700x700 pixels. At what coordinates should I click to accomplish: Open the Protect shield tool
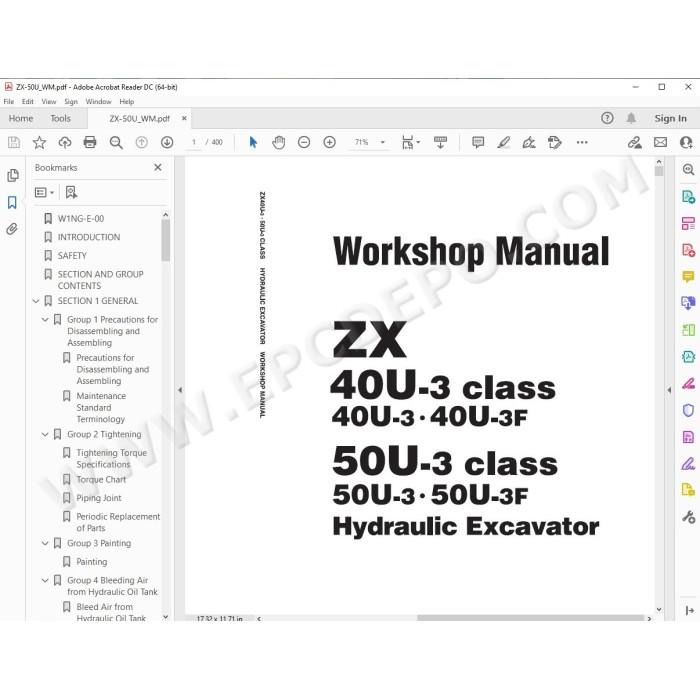point(688,410)
